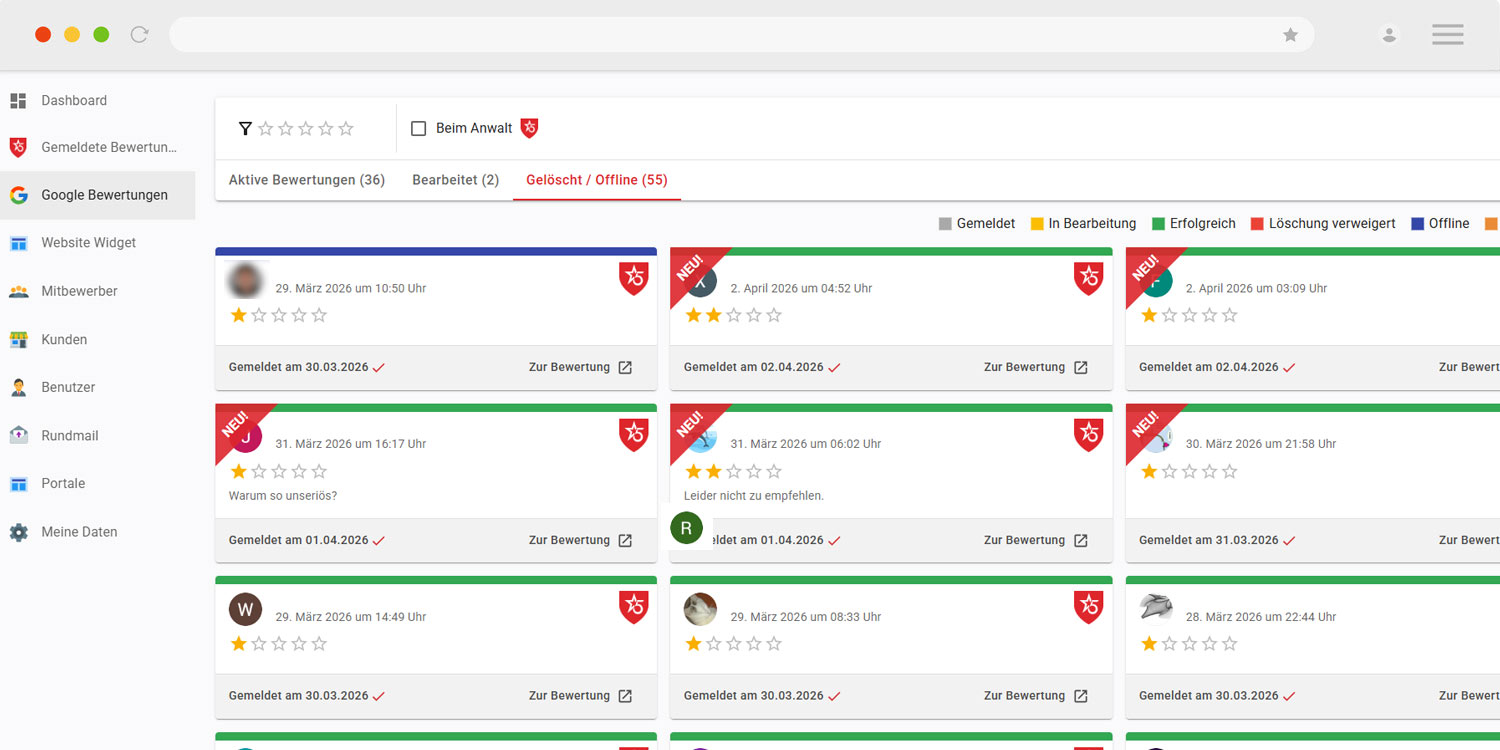This screenshot has height=750, width=1500.
Task: Open the Mitbewerber people icon
Action: [18, 292]
